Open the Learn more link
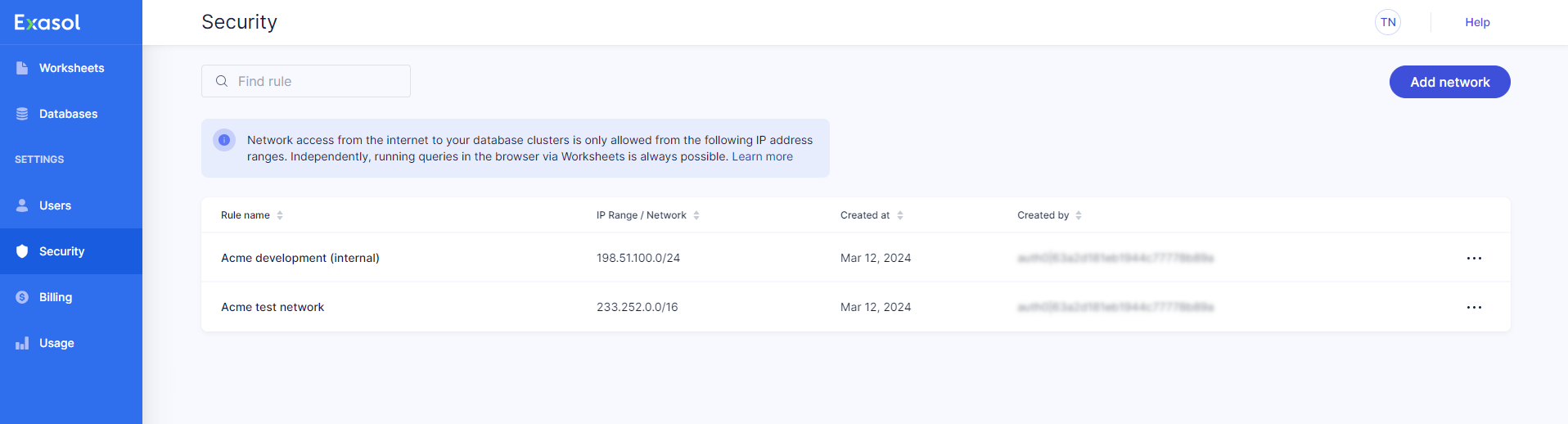Screen dimensions: 1568x424 [762, 156]
